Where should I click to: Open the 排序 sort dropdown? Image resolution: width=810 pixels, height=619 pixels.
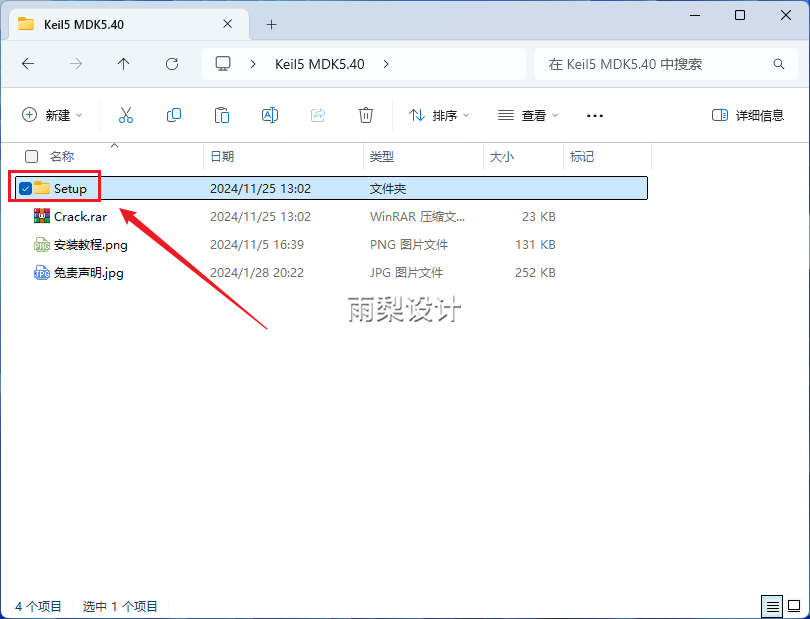(439, 115)
